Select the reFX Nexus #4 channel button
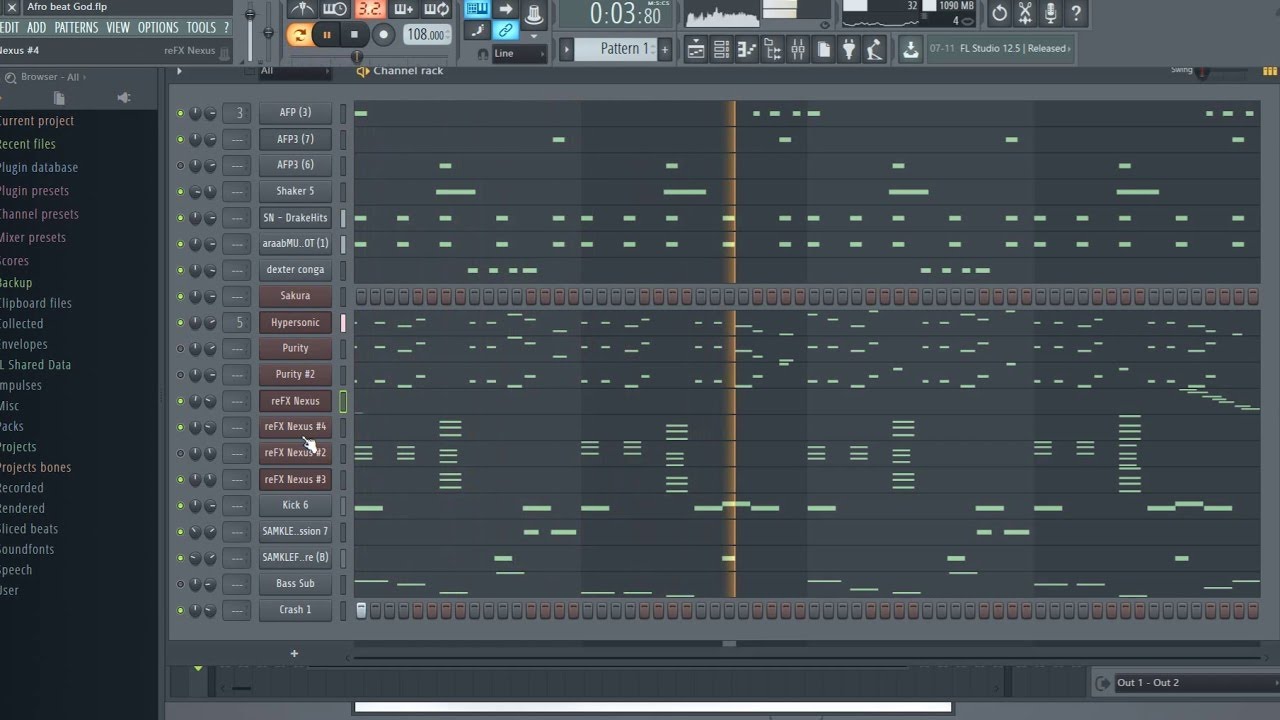 (x=295, y=427)
